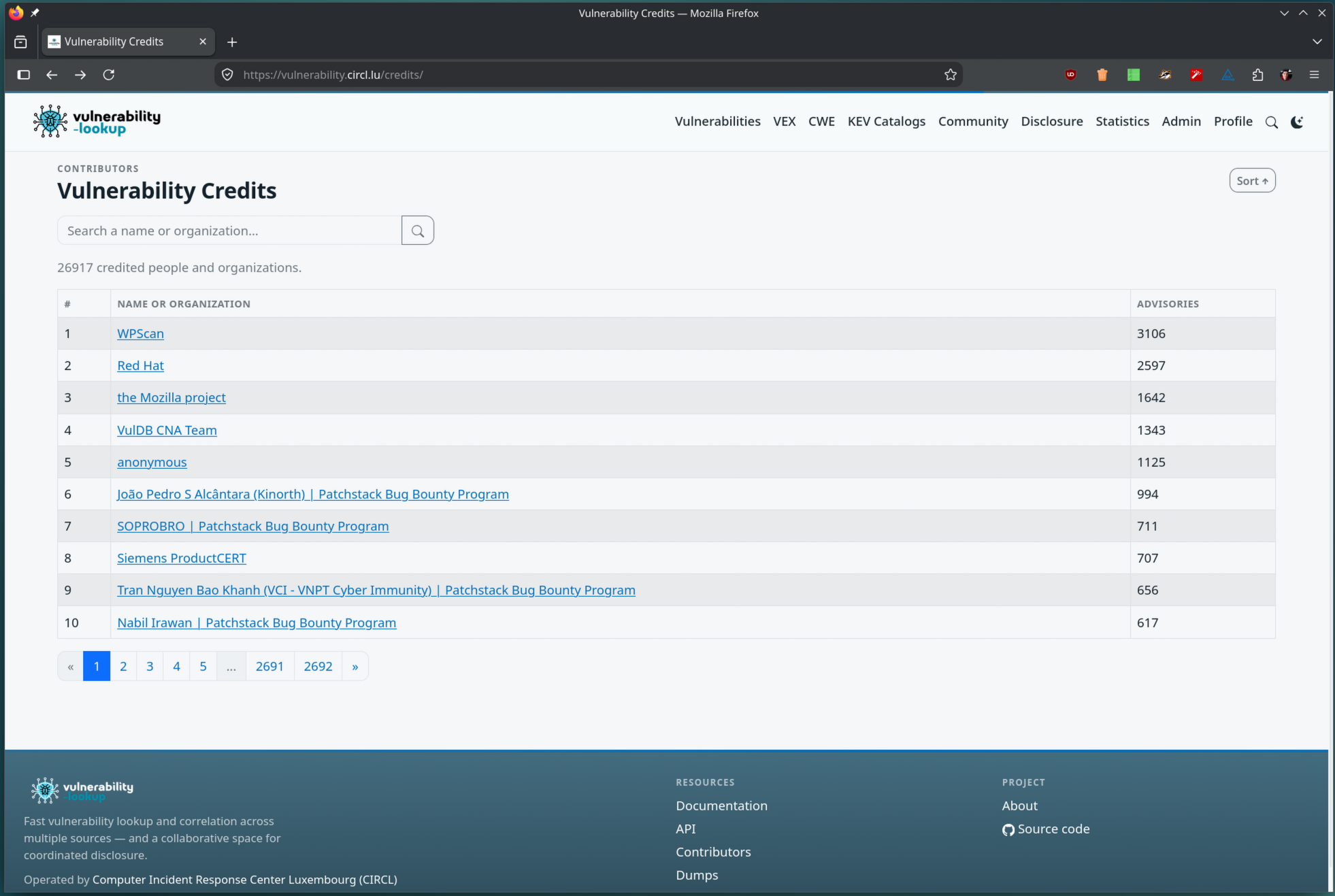Expand the list all tabs chevron
Viewport: 1335px width, 896px height.
1317,42
